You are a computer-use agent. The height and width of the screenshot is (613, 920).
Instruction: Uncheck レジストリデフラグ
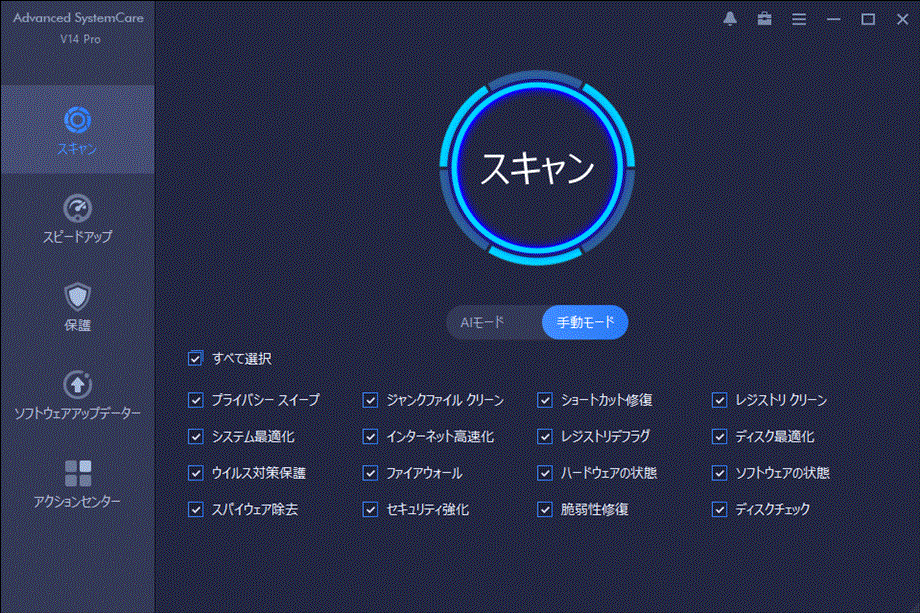click(545, 436)
